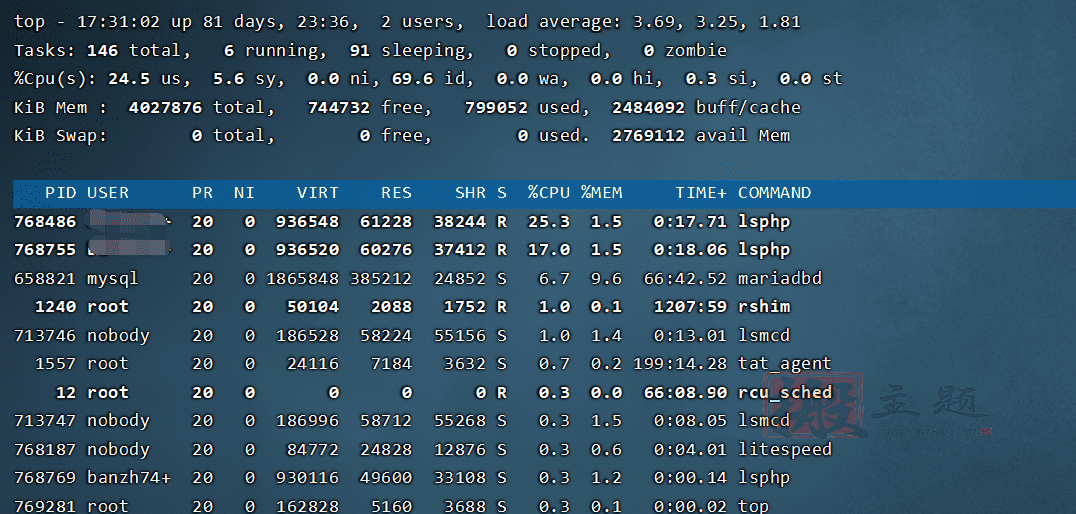Screen dimensions: 1076x514
Task: Click the 1207:59 time value
Action: coord(690,307)
